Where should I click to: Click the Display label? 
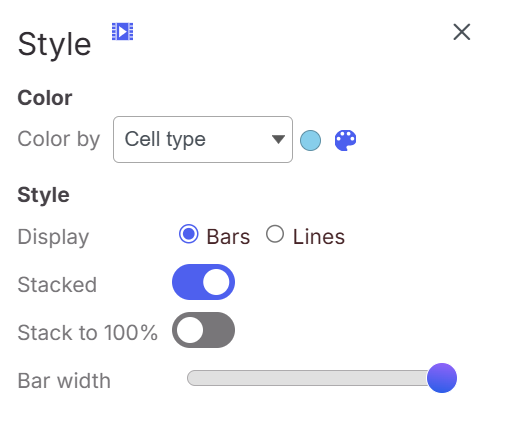point(53,237)
